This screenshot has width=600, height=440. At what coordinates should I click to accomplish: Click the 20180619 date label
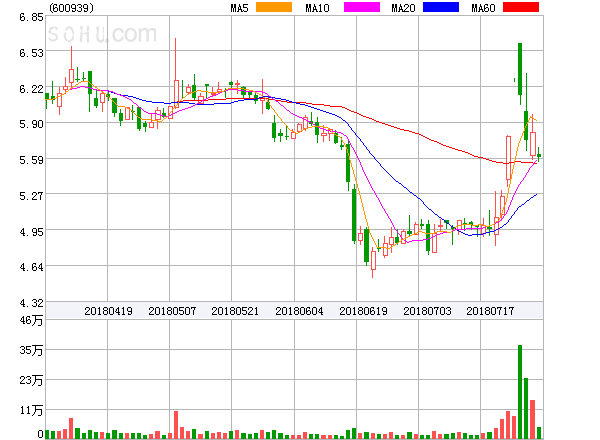(363, 311)
